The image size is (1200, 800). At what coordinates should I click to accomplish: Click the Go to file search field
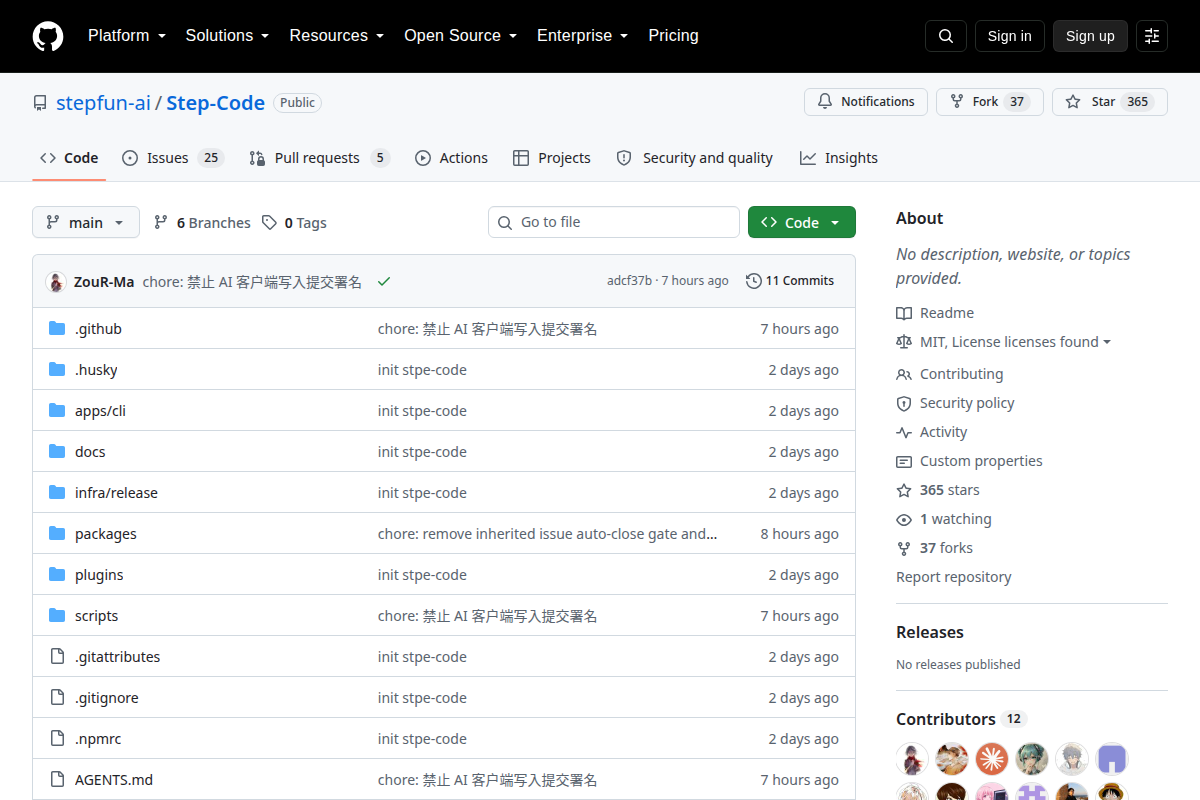(614, 222)
